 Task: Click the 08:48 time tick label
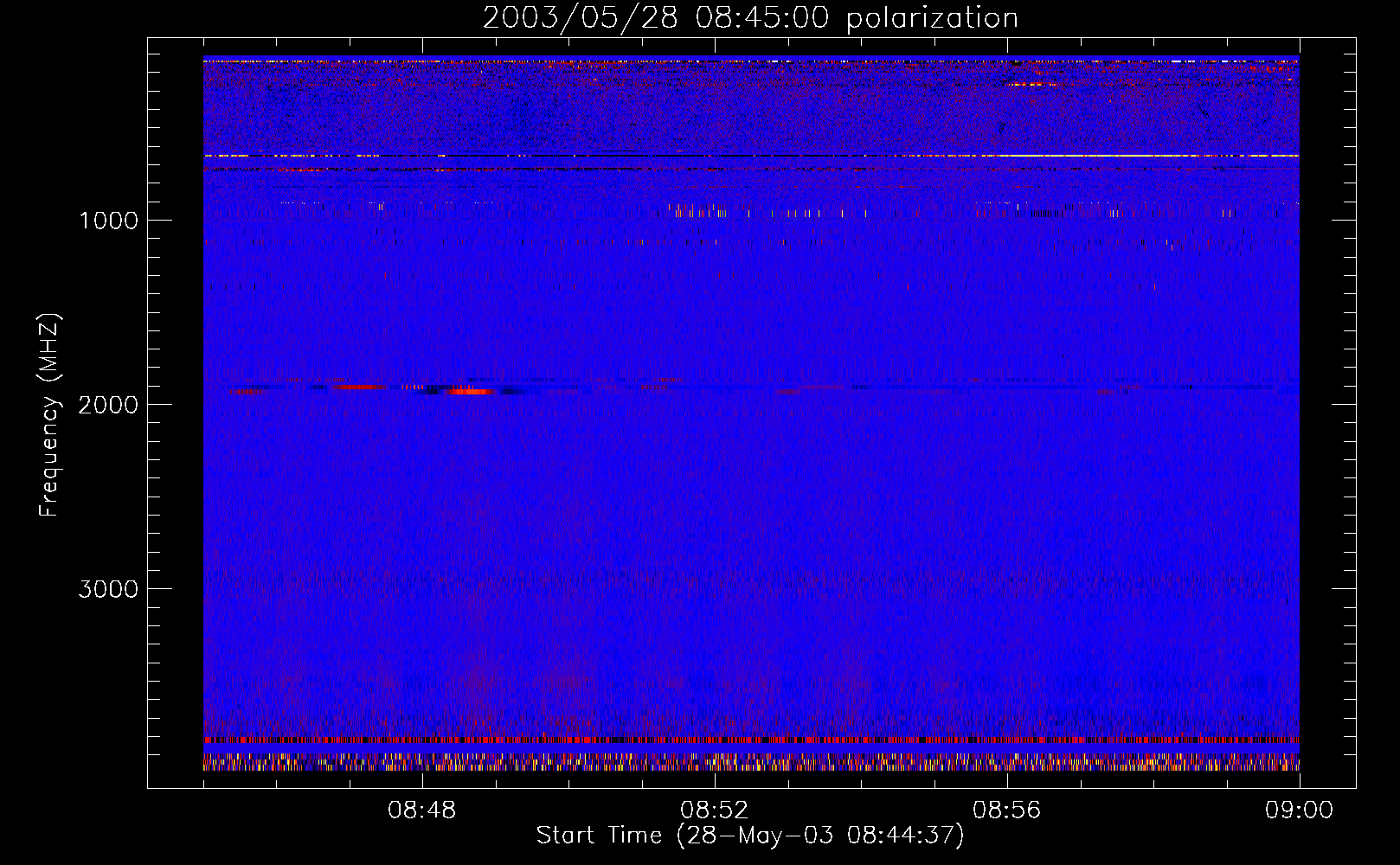(422, 811)
